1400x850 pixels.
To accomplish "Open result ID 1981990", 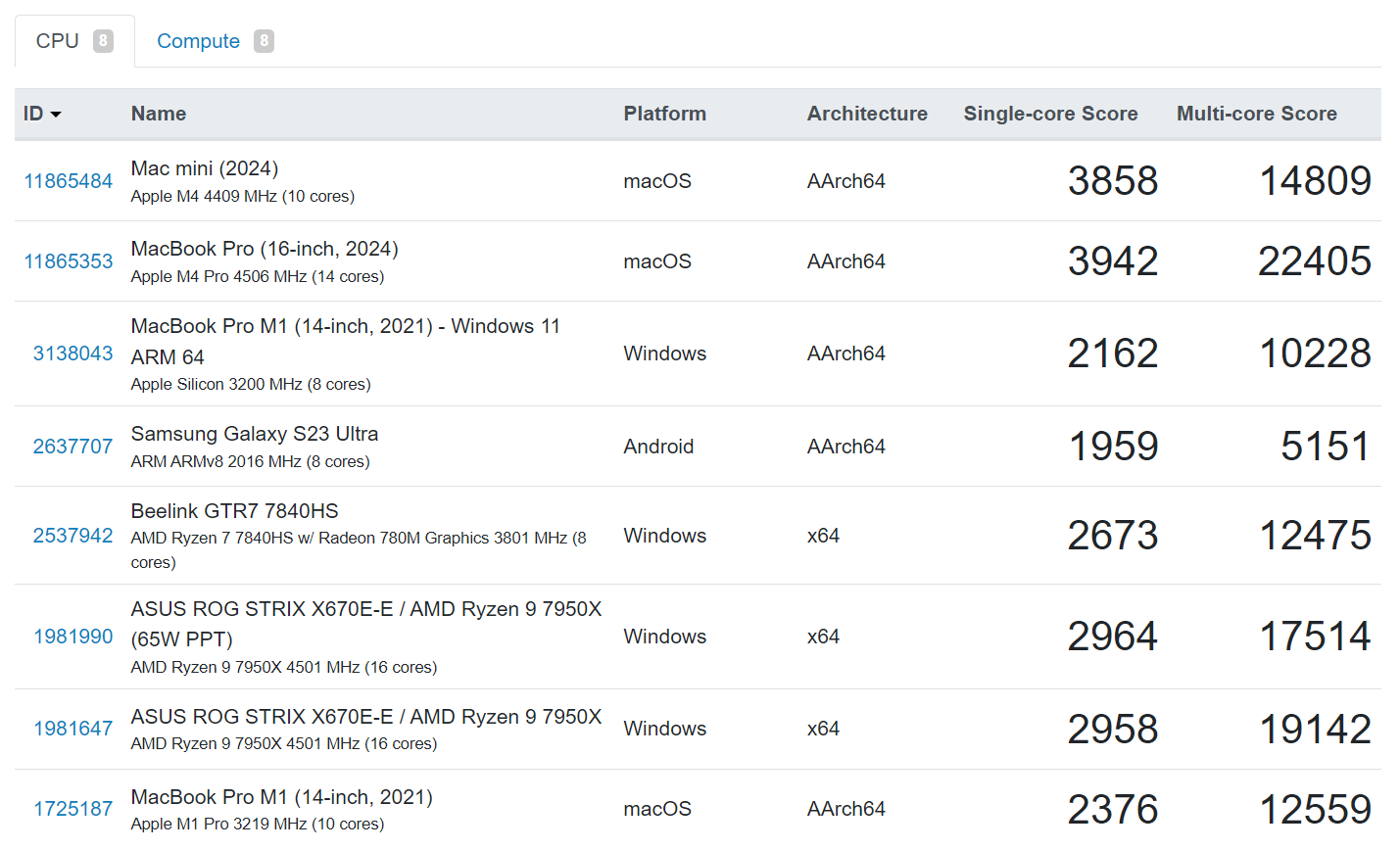I will [73, 637].
